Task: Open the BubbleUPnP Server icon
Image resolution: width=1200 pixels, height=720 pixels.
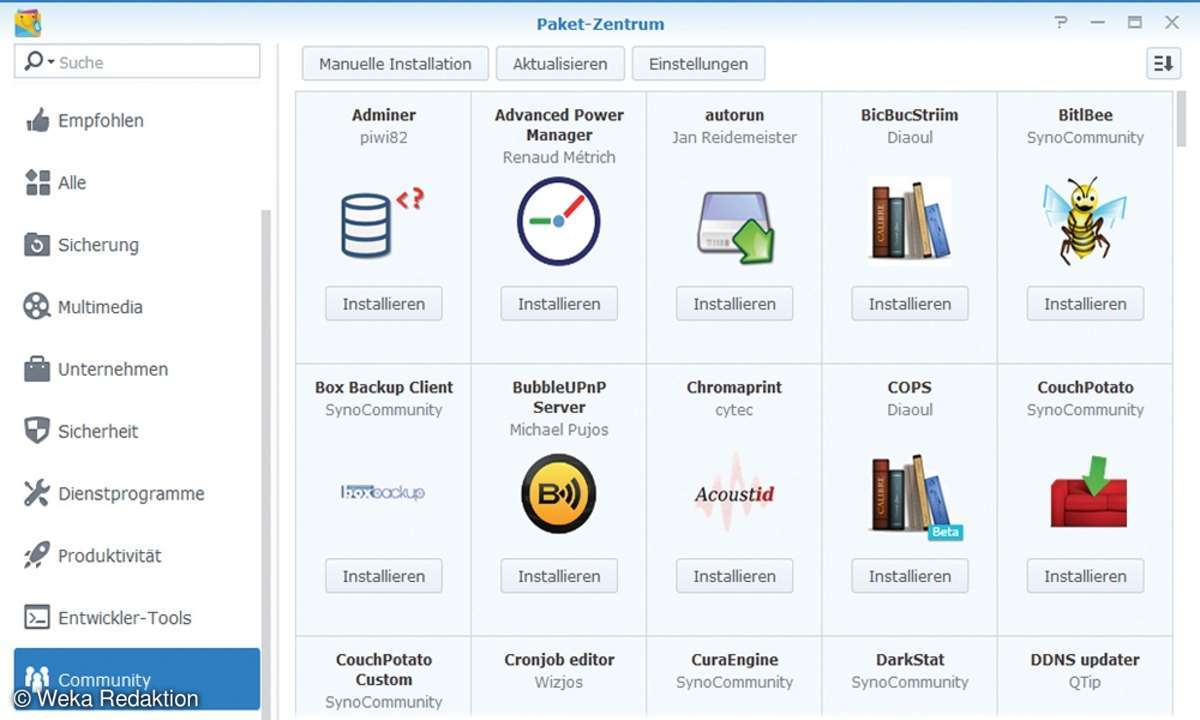Action: coord(558,494)
